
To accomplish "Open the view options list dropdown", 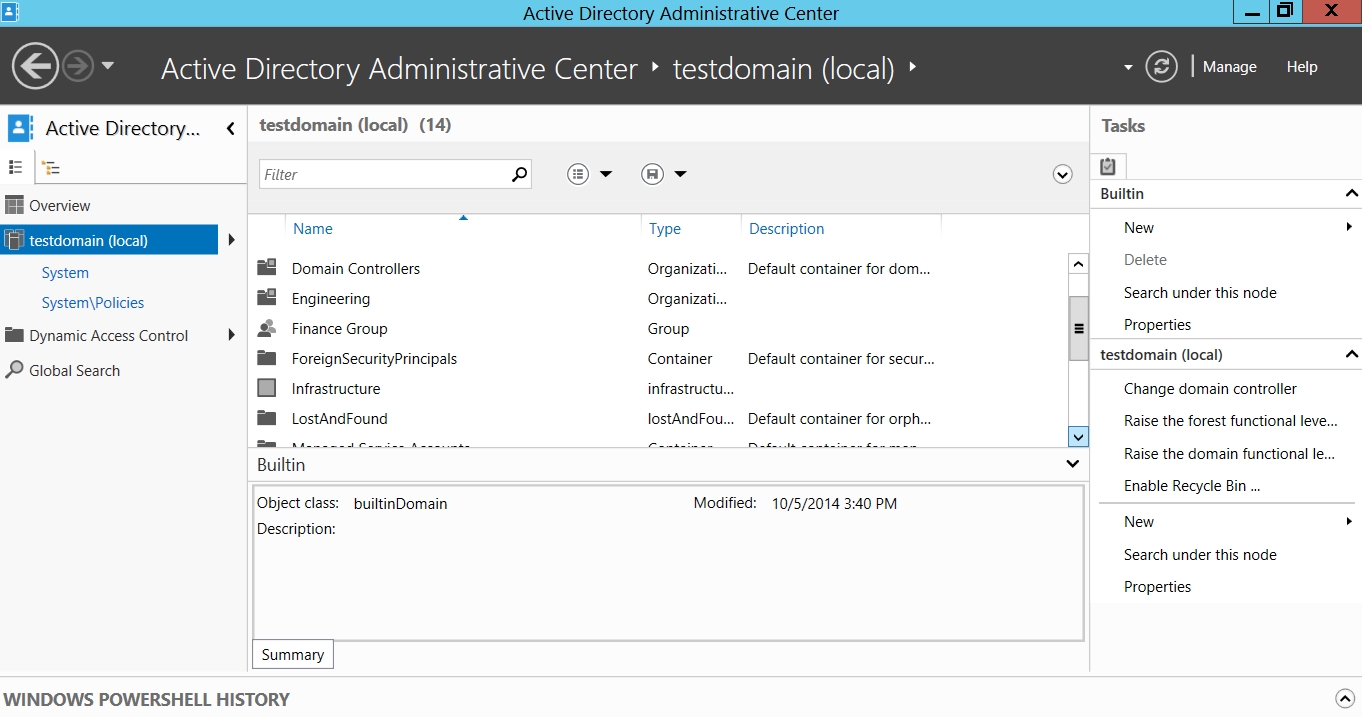I will click(589, 174).
